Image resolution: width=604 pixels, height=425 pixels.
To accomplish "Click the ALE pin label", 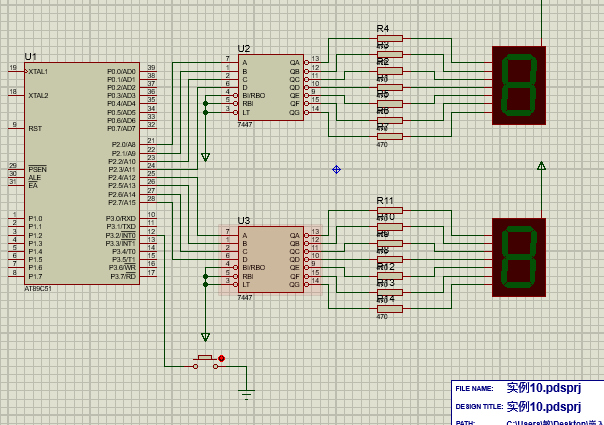I will [x=34, y=178].
